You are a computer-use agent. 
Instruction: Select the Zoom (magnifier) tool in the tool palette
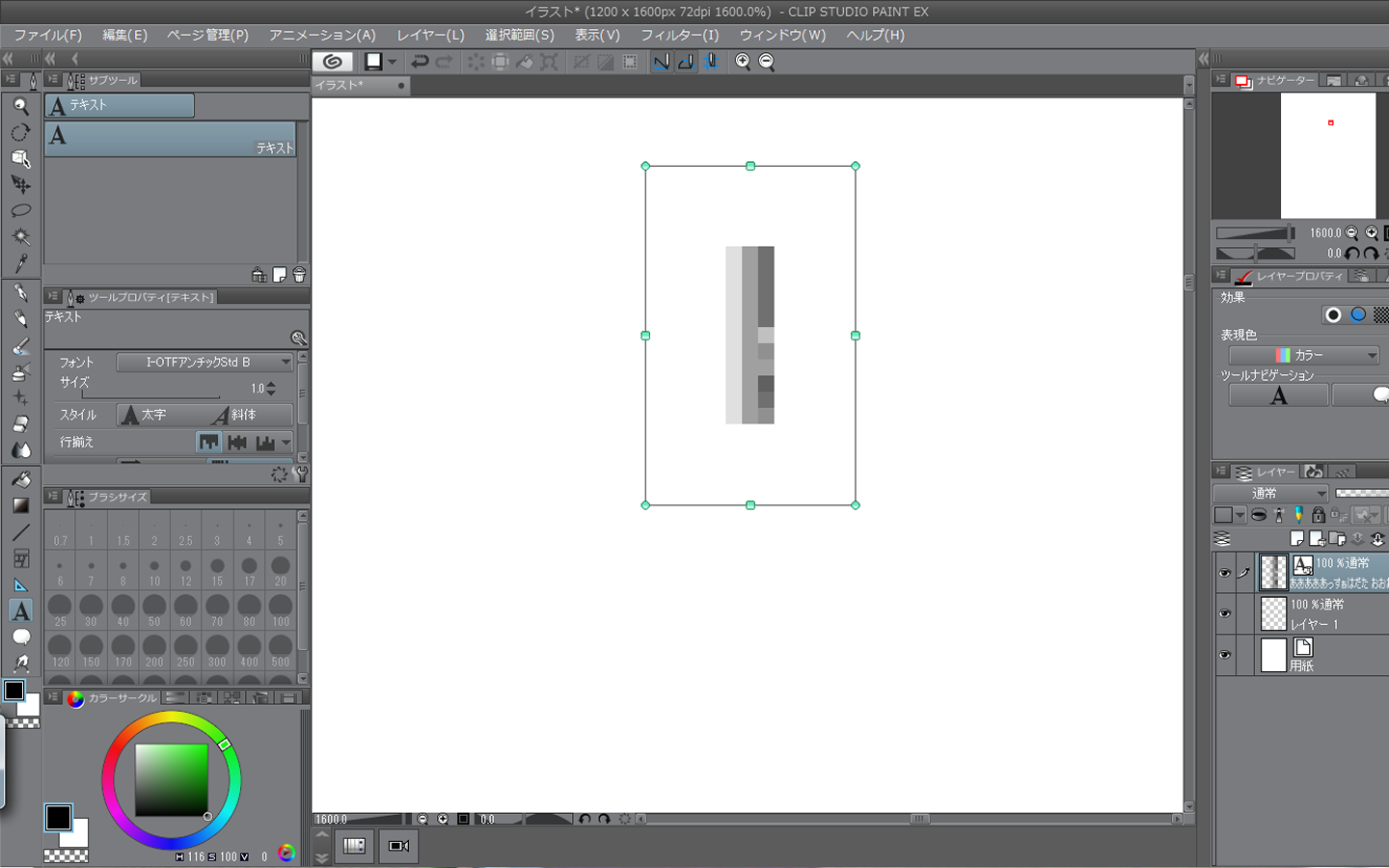20,106
